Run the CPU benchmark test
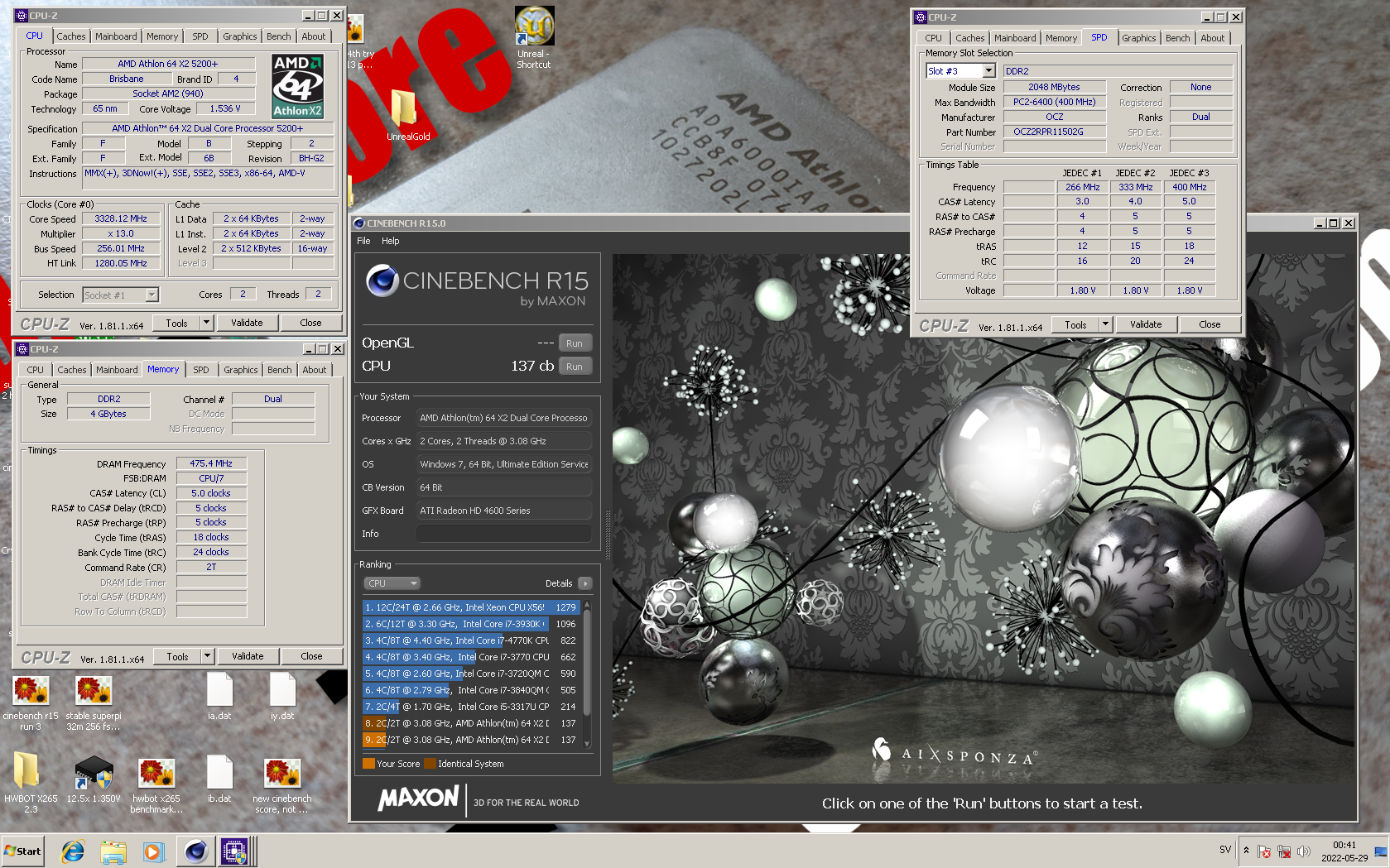The height and width of the screenshot is (868, 1390). pos(575,367)
